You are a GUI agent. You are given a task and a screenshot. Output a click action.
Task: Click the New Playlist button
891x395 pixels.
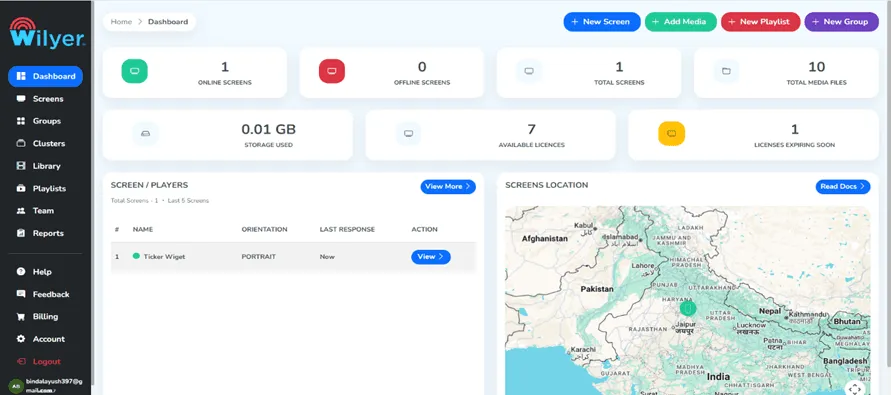760,22
